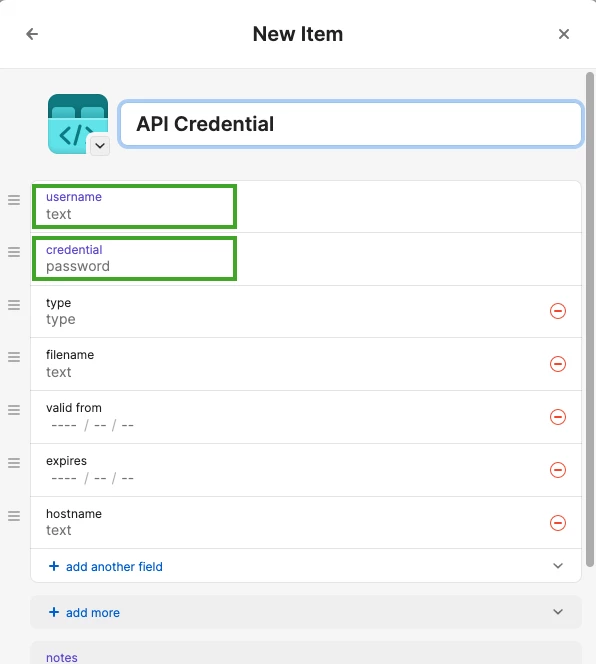
Task: Delete the hostname field
Action: (557, 523)
